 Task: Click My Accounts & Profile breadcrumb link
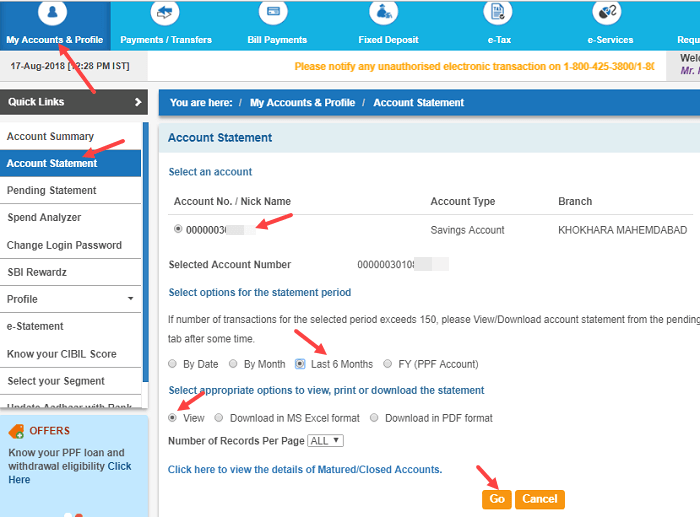pos(302,103)
